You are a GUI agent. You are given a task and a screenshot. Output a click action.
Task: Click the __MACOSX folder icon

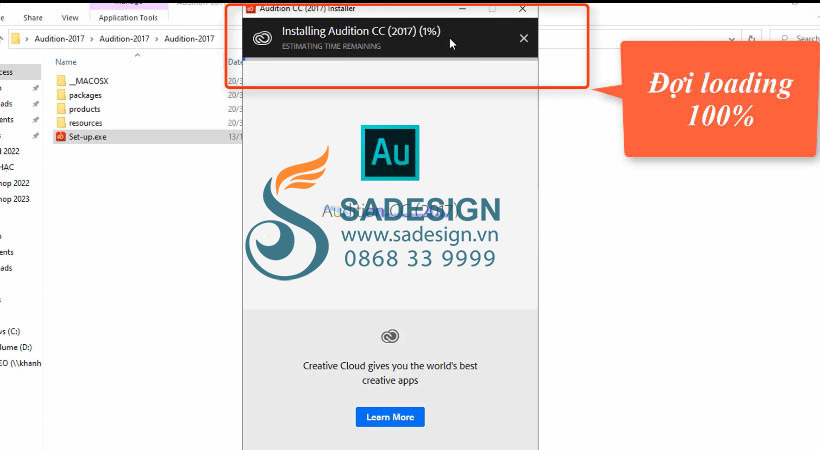pyautogui.click(x=61, y=80)
